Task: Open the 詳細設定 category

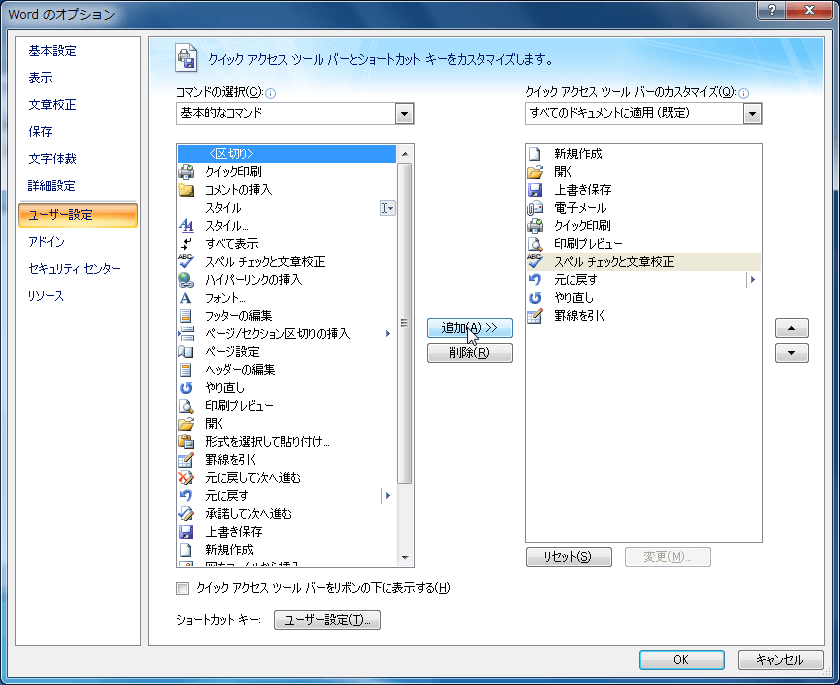Action: 52,186
